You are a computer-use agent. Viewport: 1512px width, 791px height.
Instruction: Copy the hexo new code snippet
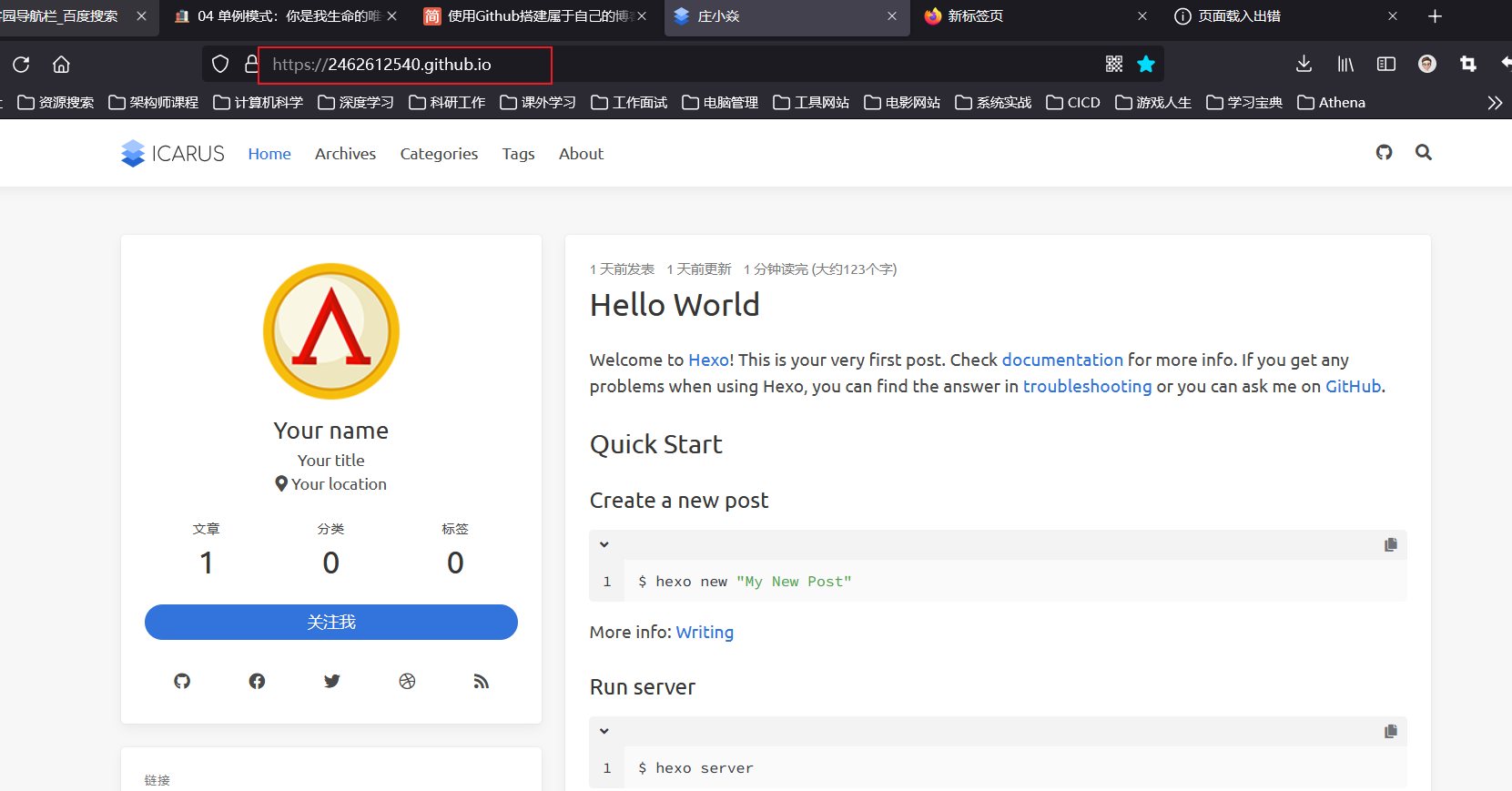click(x=1391, y=544)
